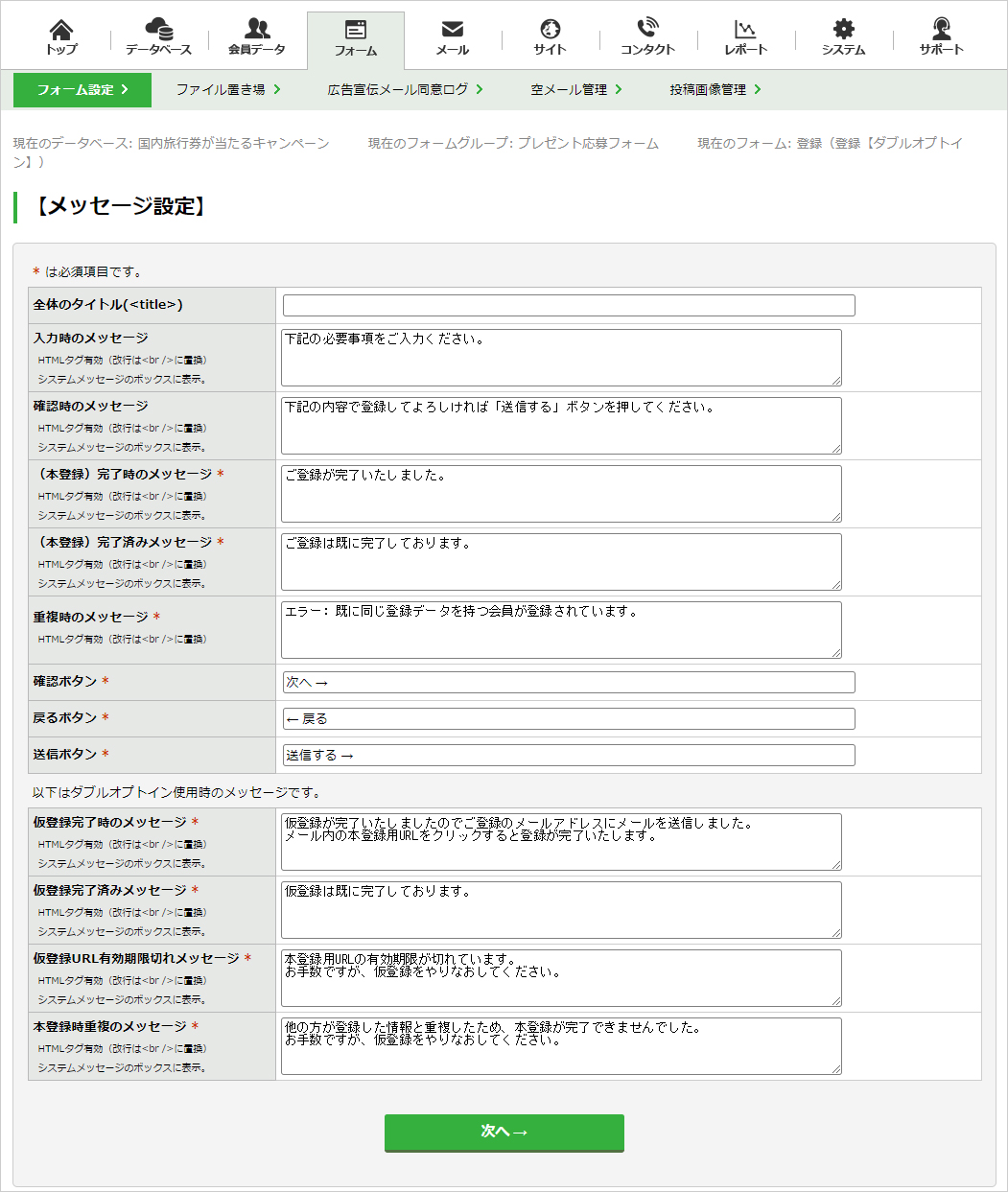
Task: Click the 全体のタイトル(<title>) label
Action: click(107, 305)
